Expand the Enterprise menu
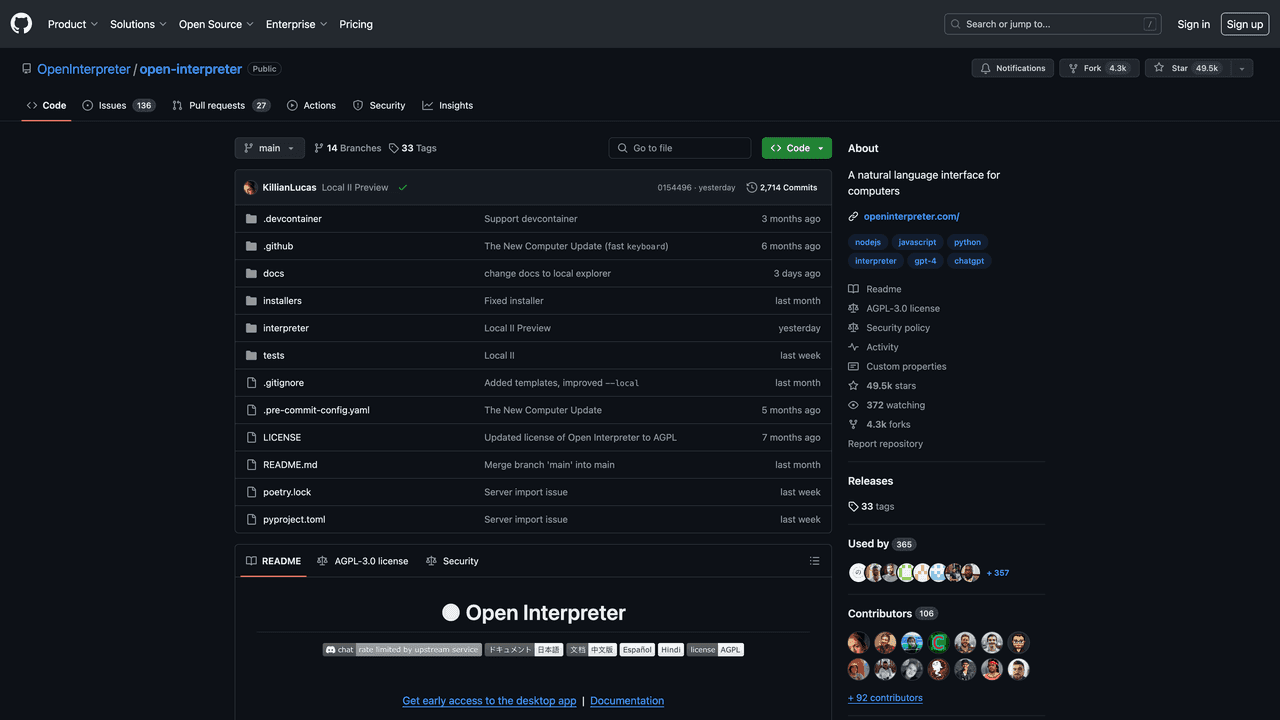1280x720 pixels. click(x=297, y=24)
